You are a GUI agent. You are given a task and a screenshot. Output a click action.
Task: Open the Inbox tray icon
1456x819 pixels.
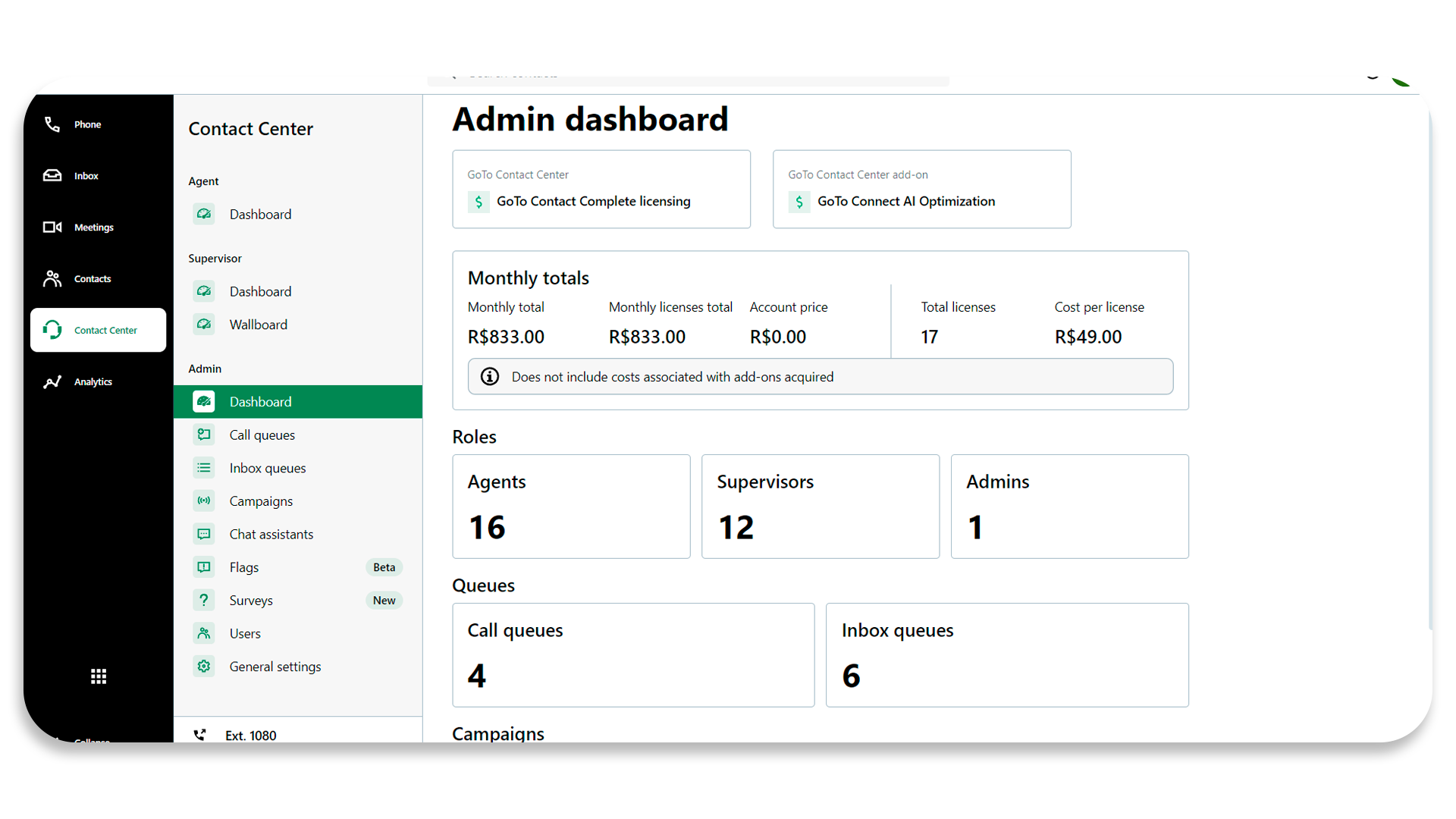[x=52, y=176]
